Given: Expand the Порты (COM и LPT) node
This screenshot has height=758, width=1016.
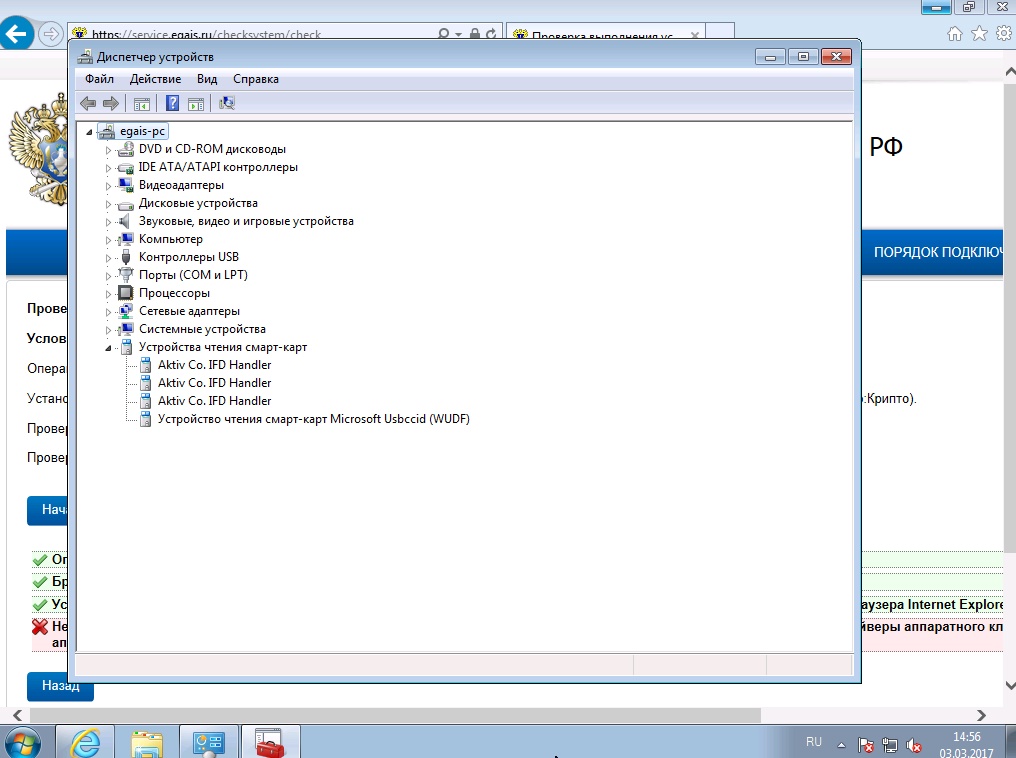Looking at the screenshot, I should (108, 276).
